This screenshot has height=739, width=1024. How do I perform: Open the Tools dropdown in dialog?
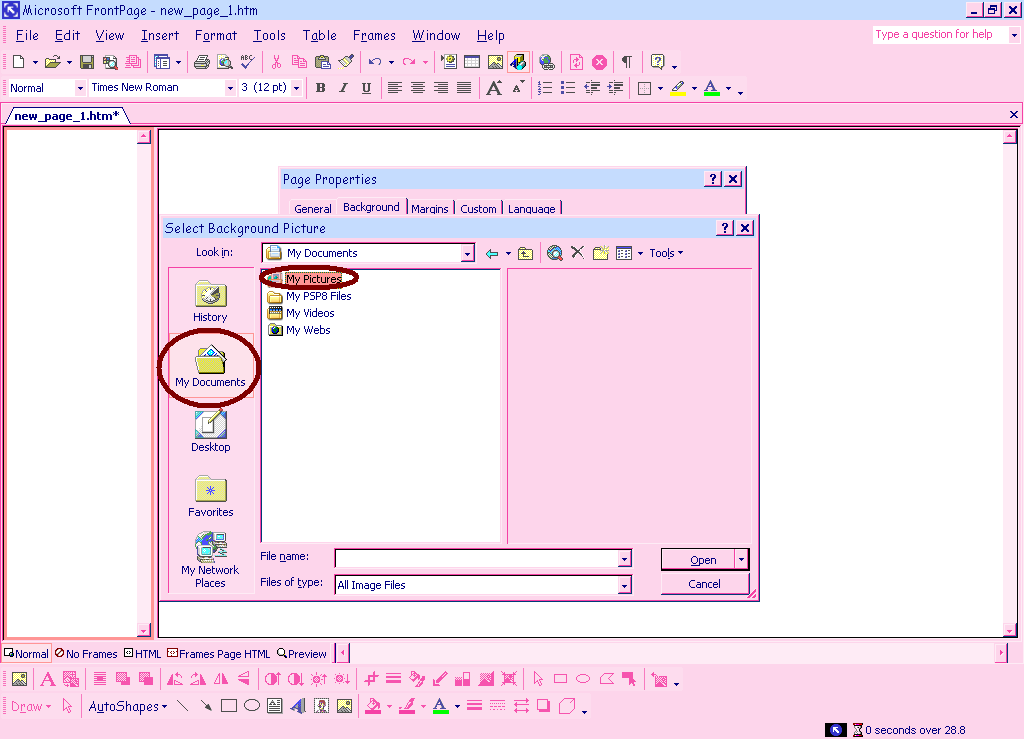(665, 253)
